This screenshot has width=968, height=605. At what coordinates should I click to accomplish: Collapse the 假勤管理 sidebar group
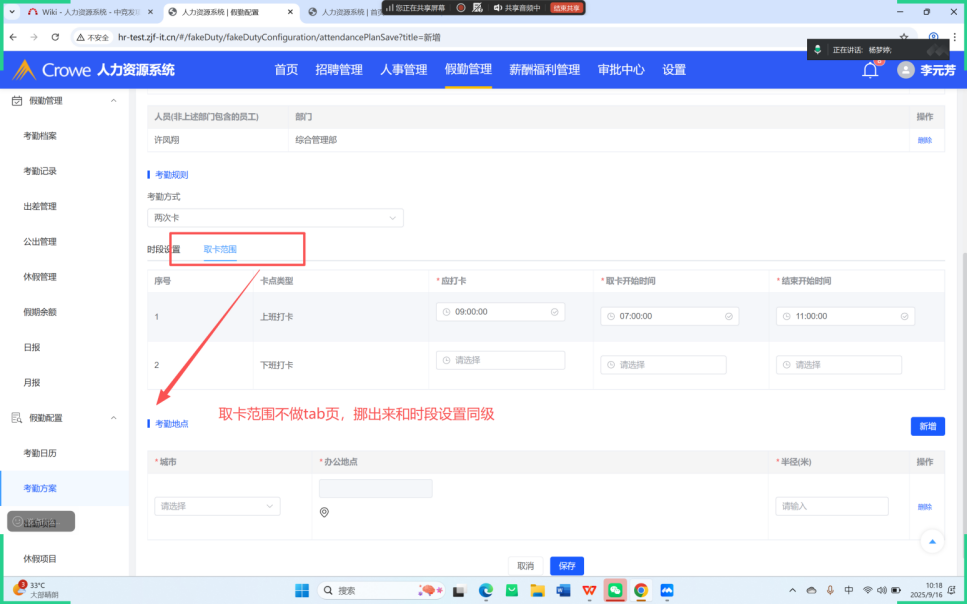click(x=114, y=101)
